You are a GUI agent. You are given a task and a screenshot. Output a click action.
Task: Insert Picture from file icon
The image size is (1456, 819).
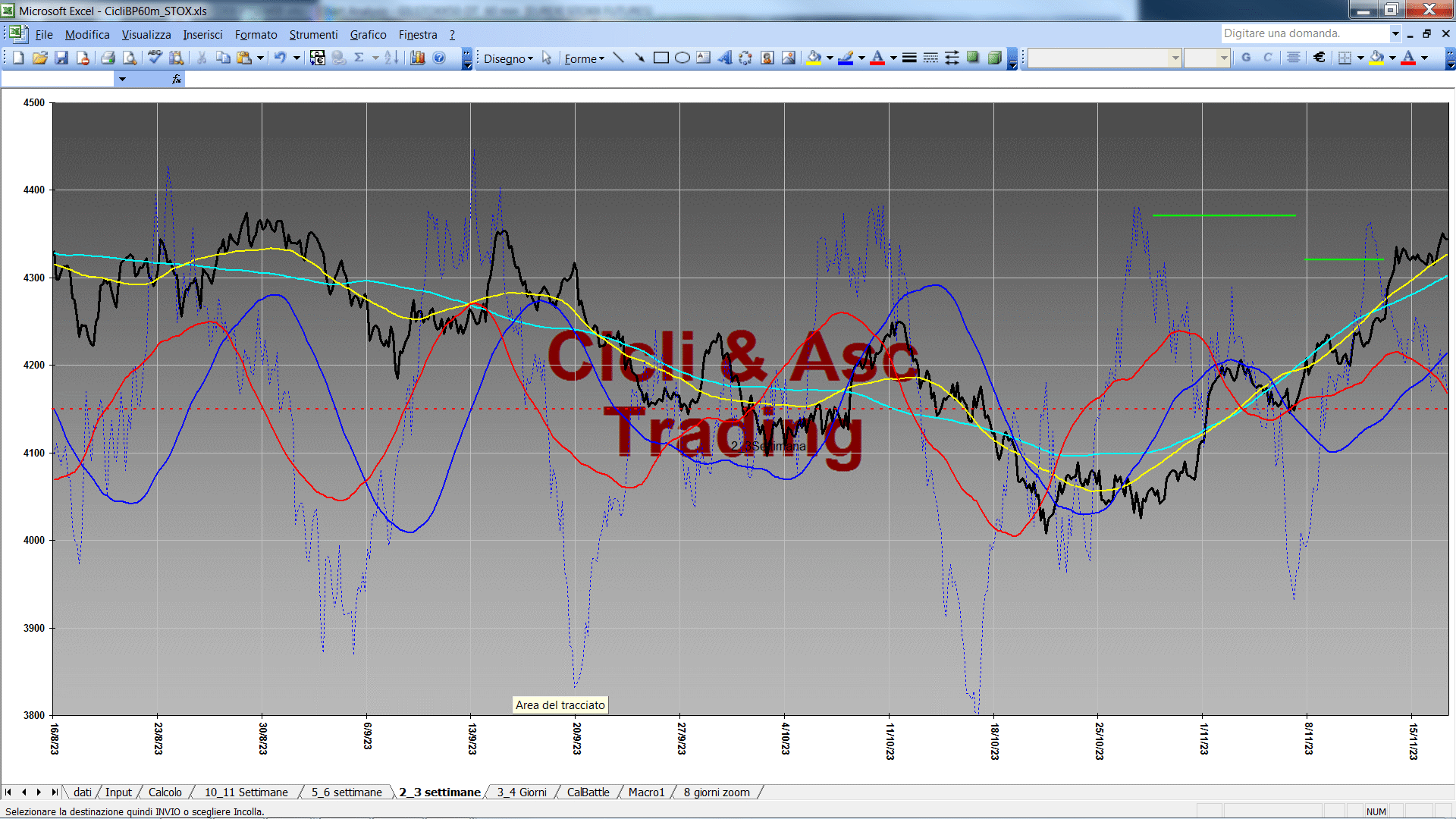pyautogui.click(x=789, y=58)
